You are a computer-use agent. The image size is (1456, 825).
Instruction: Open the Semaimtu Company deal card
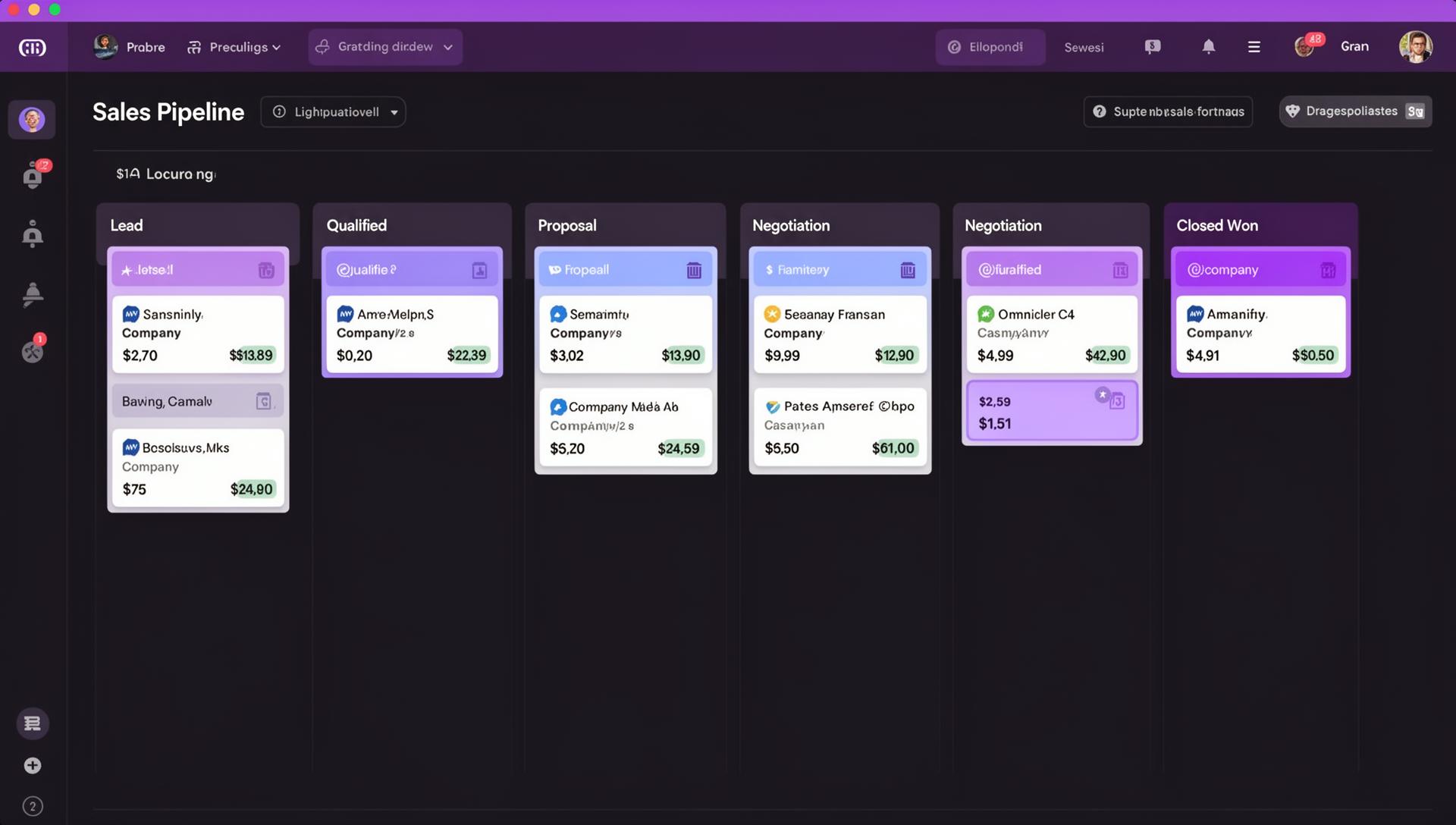pos(626,334)
